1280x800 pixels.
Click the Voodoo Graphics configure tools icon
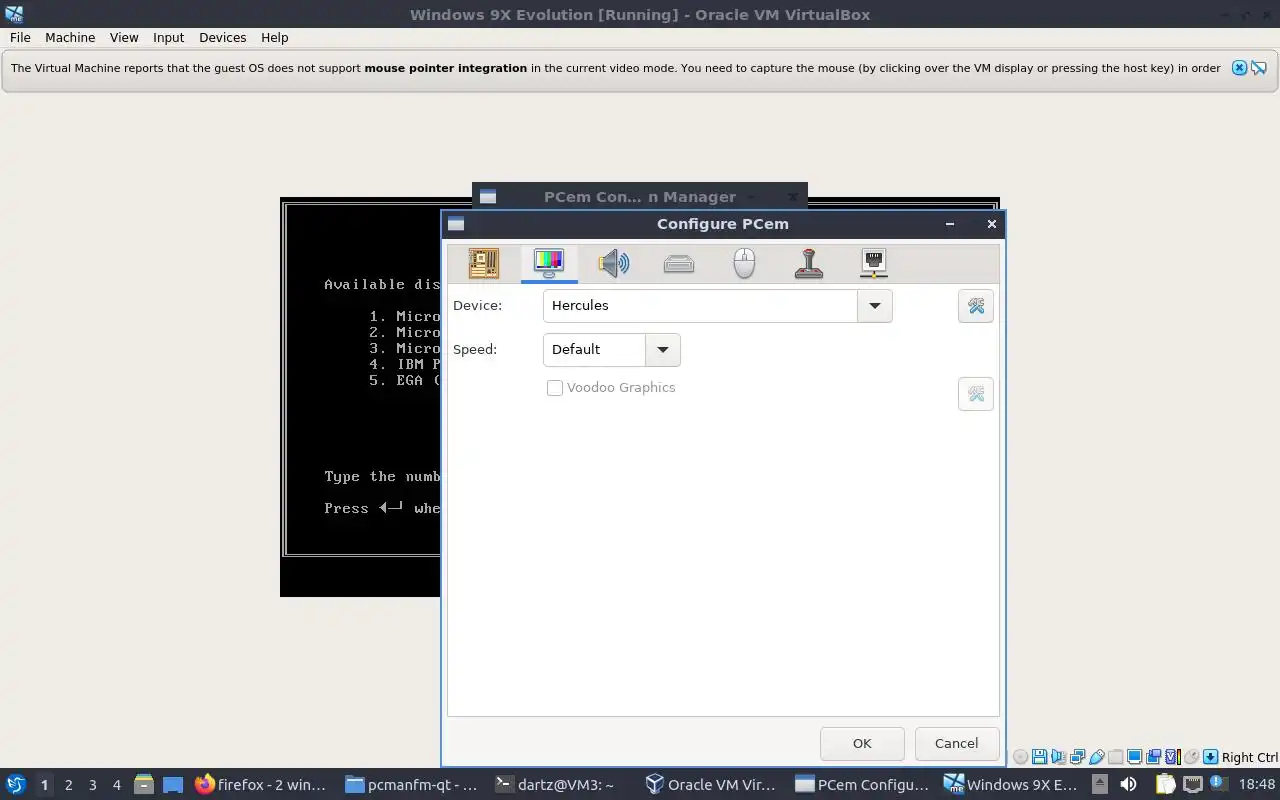[x=976, y=394]
